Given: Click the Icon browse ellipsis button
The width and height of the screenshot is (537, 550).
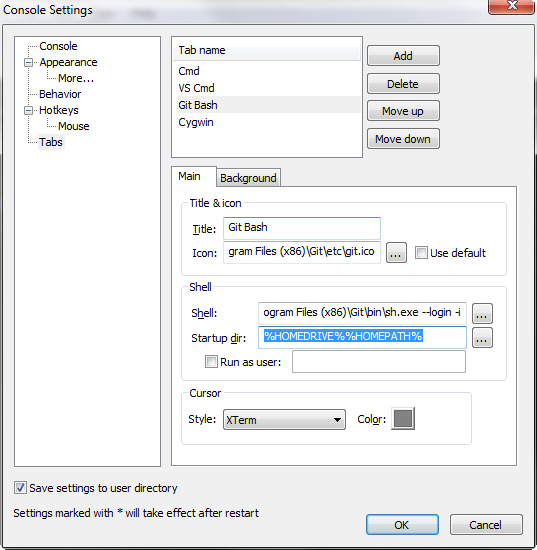Looking at the screenshot, I should click(396, 253).
